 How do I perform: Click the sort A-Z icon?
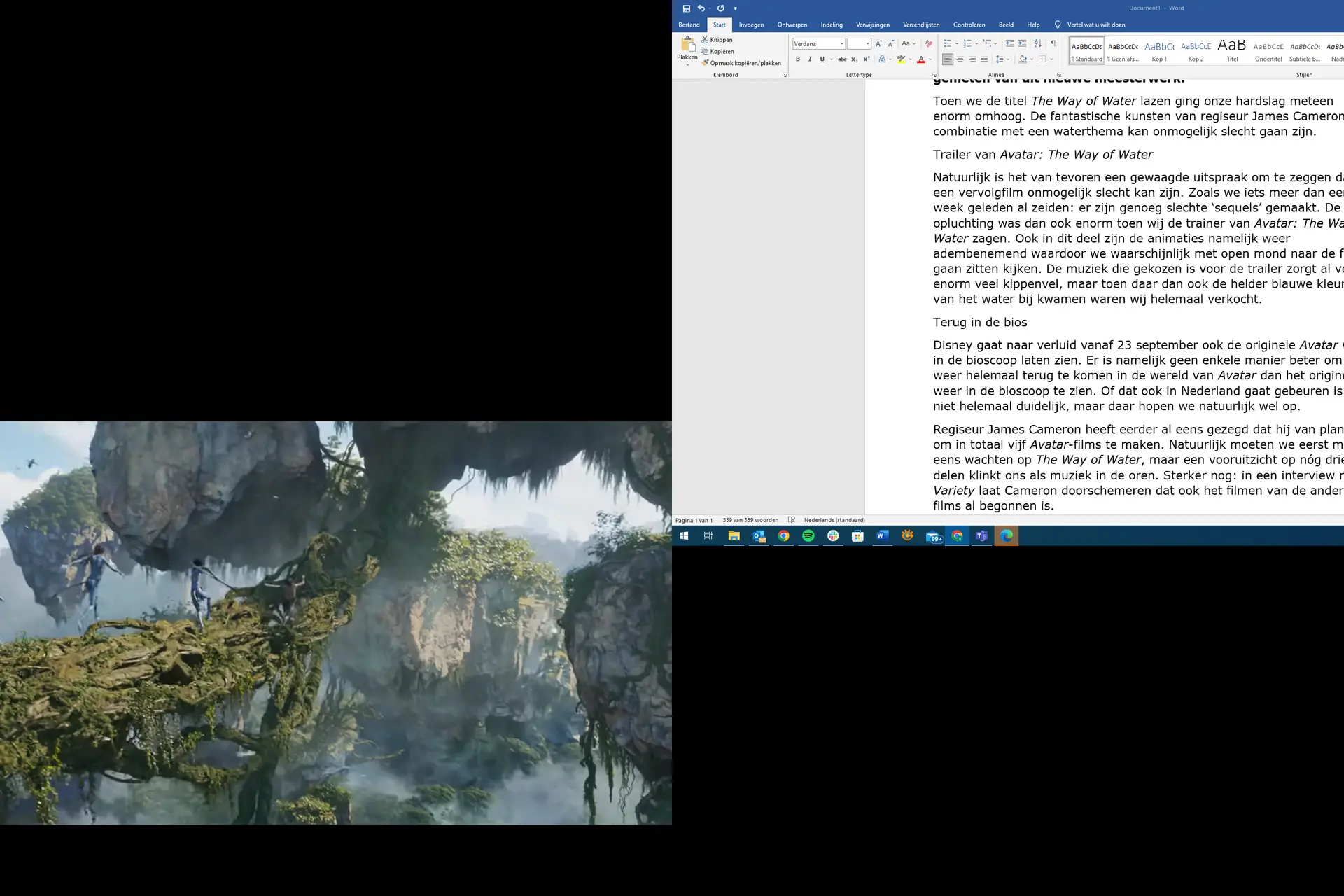(1038, 43)
